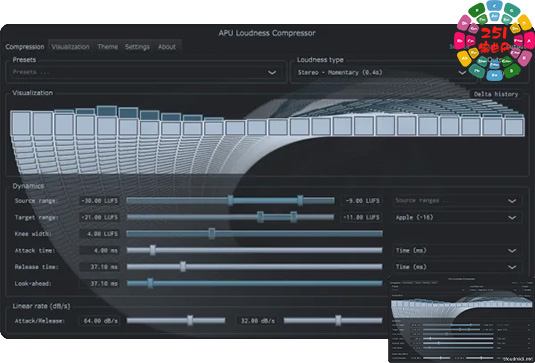Open the Visualization tab
Screen dimensions: 535x363
70,47
